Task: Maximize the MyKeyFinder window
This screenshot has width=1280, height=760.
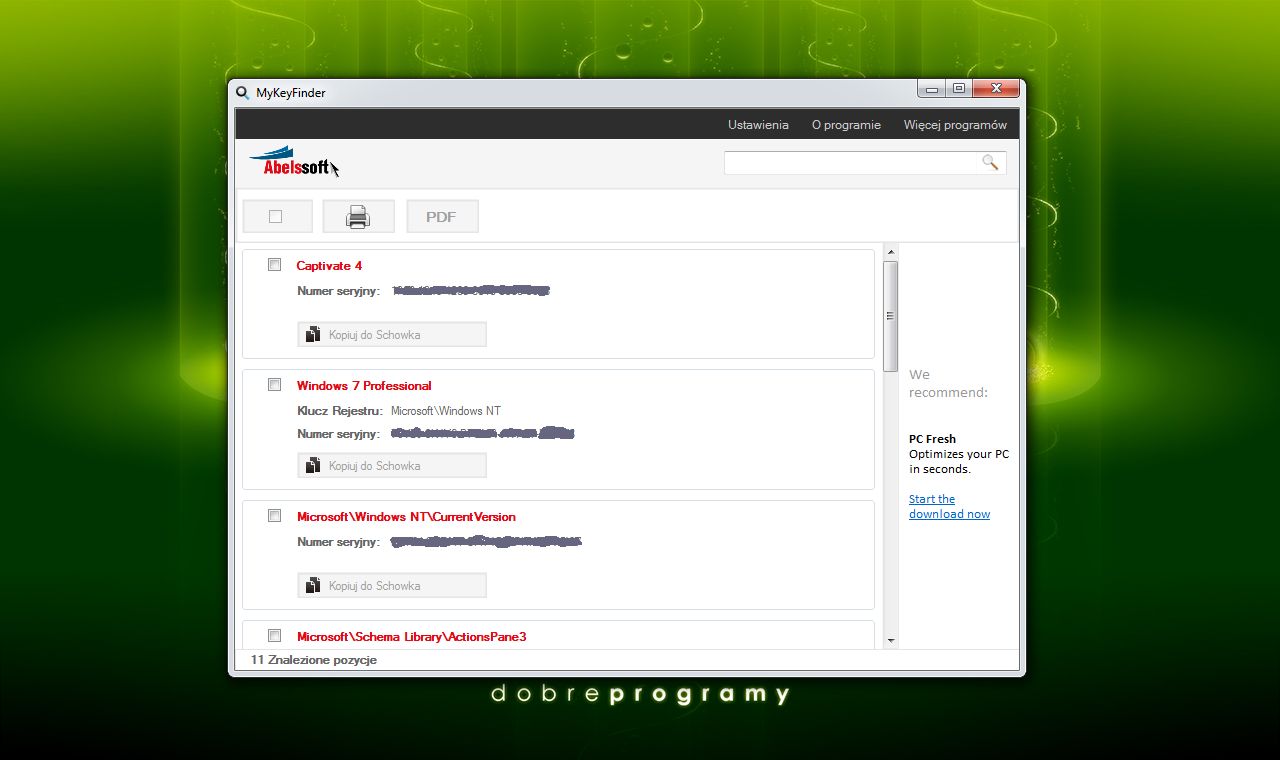Action: pos(958,89)
